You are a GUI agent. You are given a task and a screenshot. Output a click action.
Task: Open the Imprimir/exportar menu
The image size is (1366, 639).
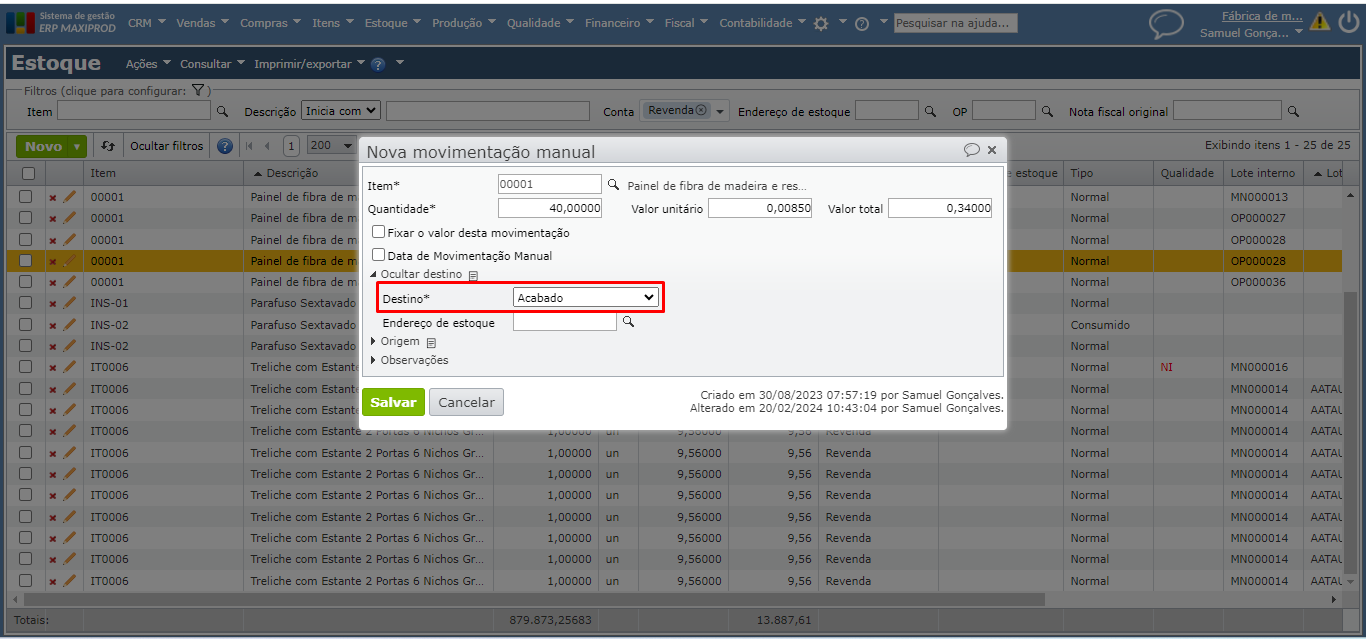click(309, 64)
